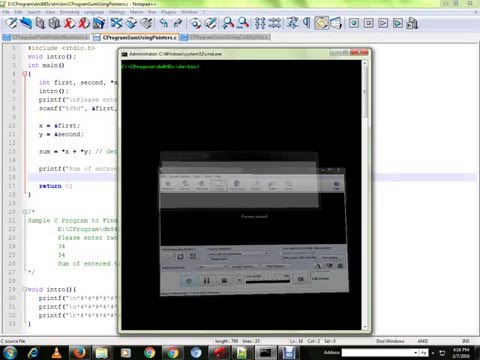Open the File menu
This screenshot has height=360, width=480.
tap(6, 12)
